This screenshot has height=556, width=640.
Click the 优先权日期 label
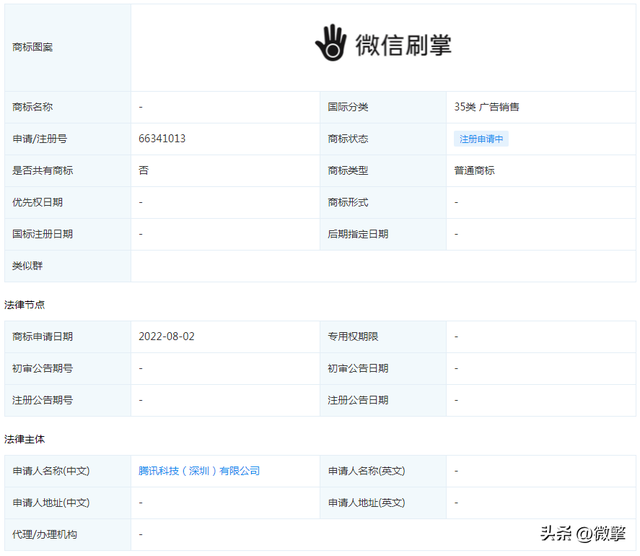click(38, 202)
